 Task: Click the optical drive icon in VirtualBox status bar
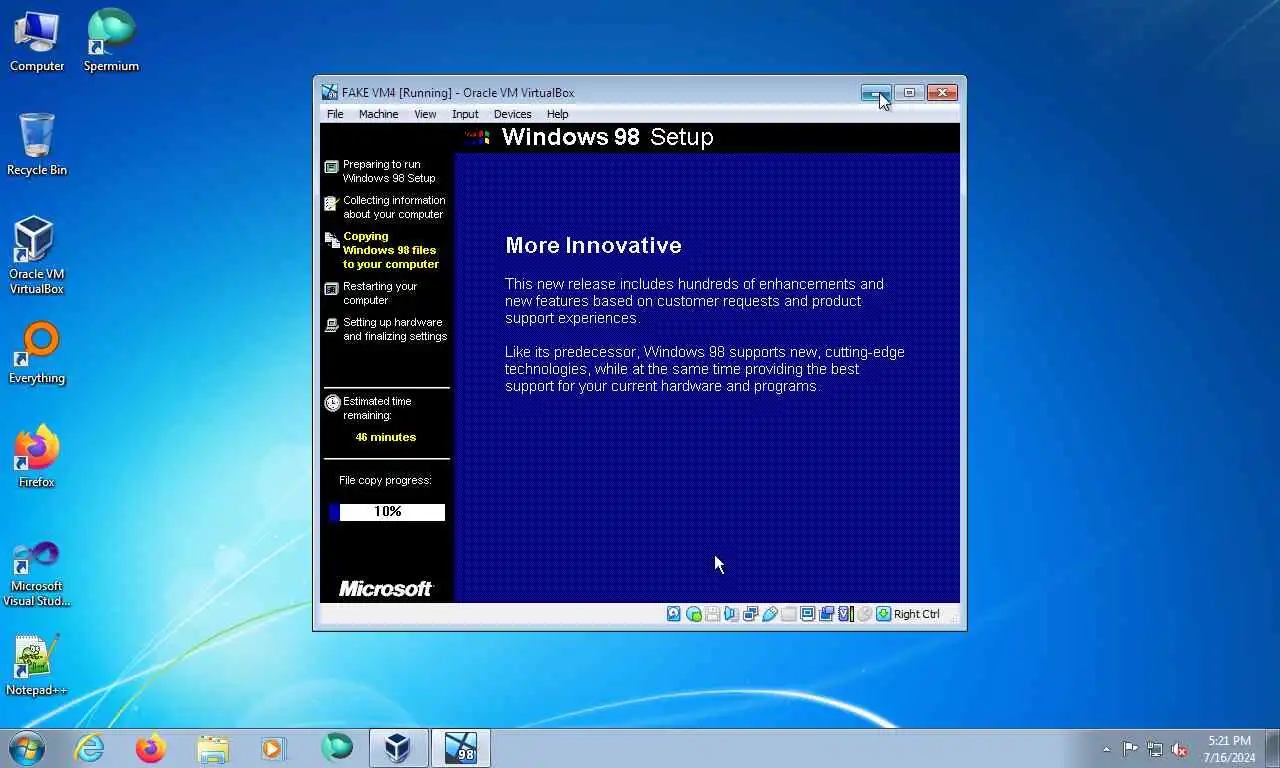tap(694, 614)
